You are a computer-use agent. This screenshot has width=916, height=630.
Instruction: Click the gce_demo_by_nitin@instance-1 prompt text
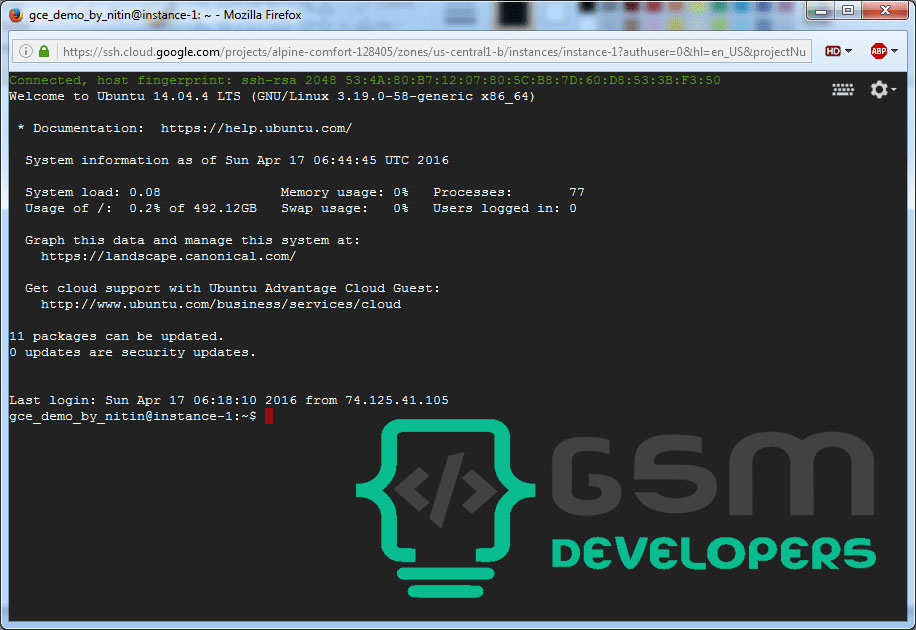(133, 416)
